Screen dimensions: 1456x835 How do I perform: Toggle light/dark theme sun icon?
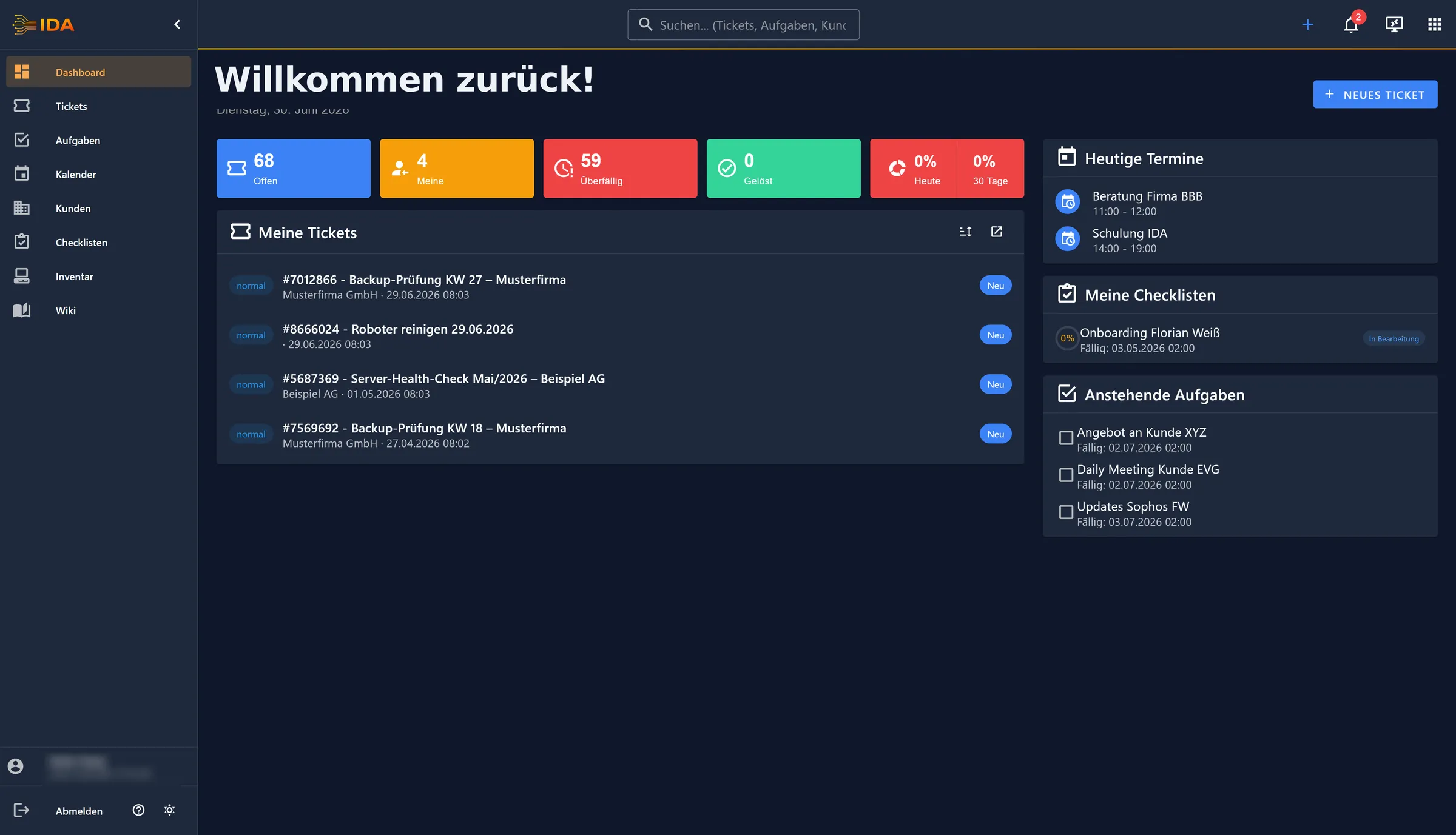coord(170,810)
